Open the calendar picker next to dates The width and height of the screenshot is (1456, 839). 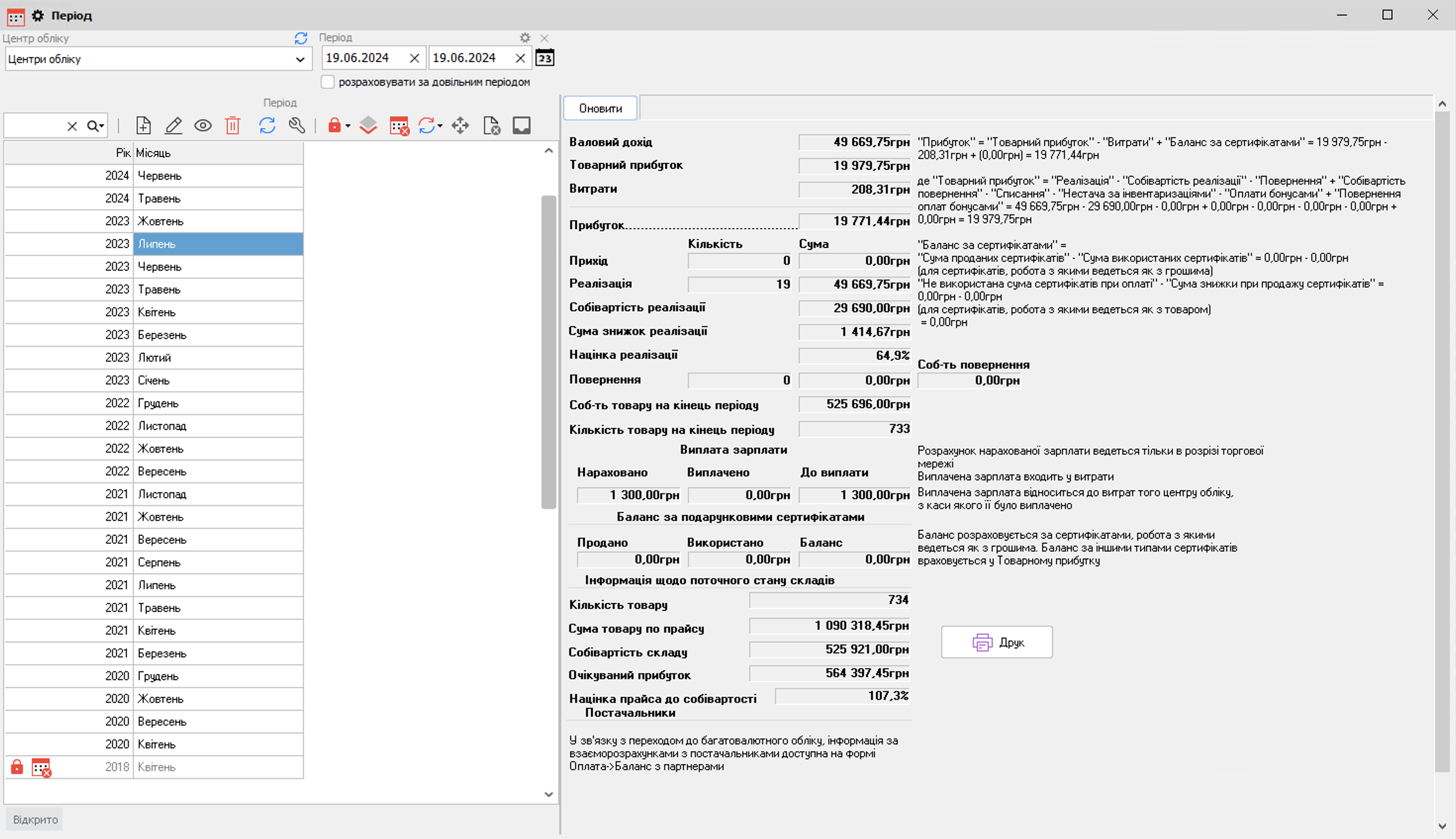pos(545,58)
